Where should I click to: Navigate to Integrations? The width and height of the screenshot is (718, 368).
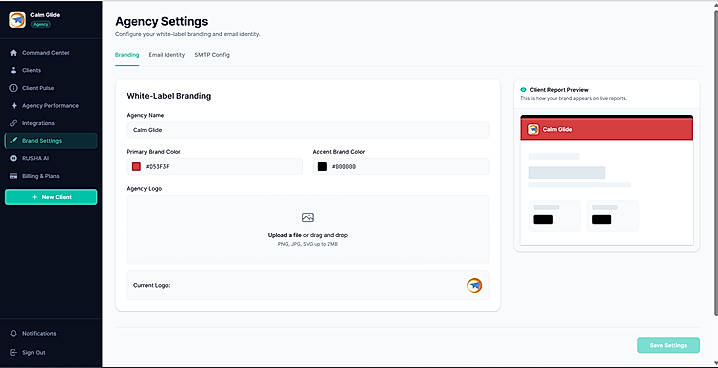(x=51, y=123)
